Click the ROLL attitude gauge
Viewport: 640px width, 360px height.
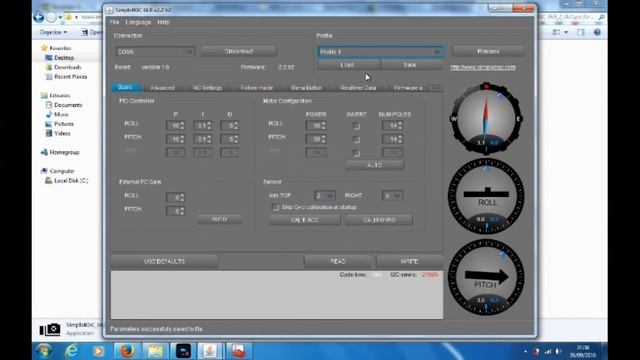tap(486, 197)
